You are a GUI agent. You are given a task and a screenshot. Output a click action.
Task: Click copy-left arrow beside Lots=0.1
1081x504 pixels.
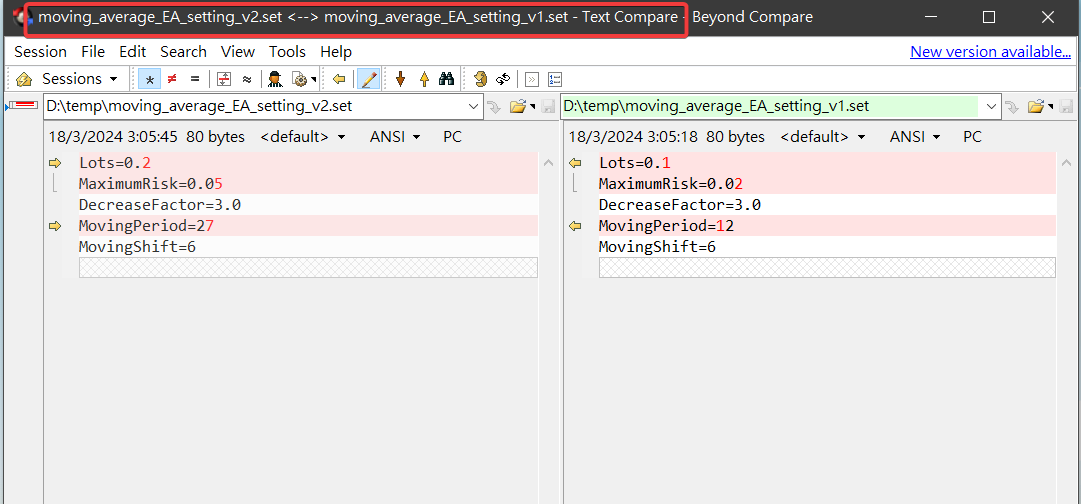[x=575, y=163]
